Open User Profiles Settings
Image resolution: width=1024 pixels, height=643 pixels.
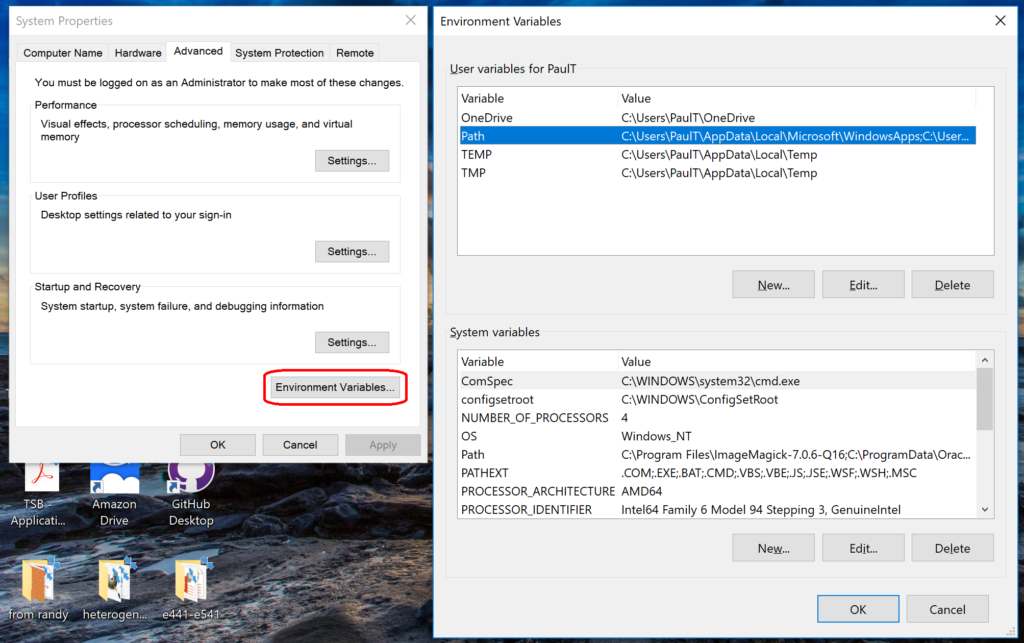click(352, 251)
